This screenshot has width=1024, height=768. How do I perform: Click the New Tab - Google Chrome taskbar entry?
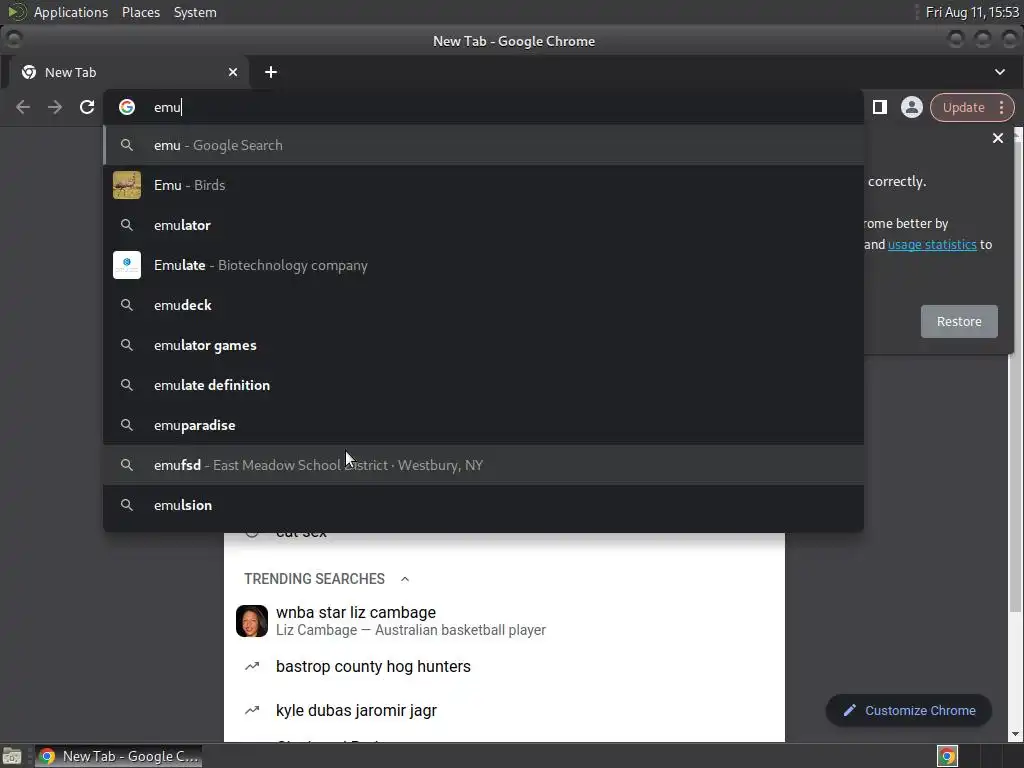118,756
